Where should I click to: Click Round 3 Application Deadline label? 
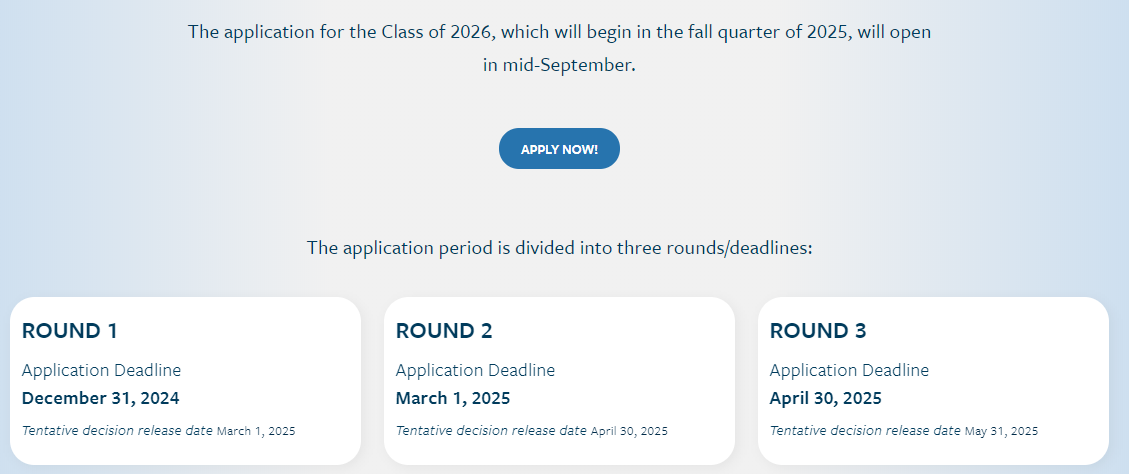[849, 370]
